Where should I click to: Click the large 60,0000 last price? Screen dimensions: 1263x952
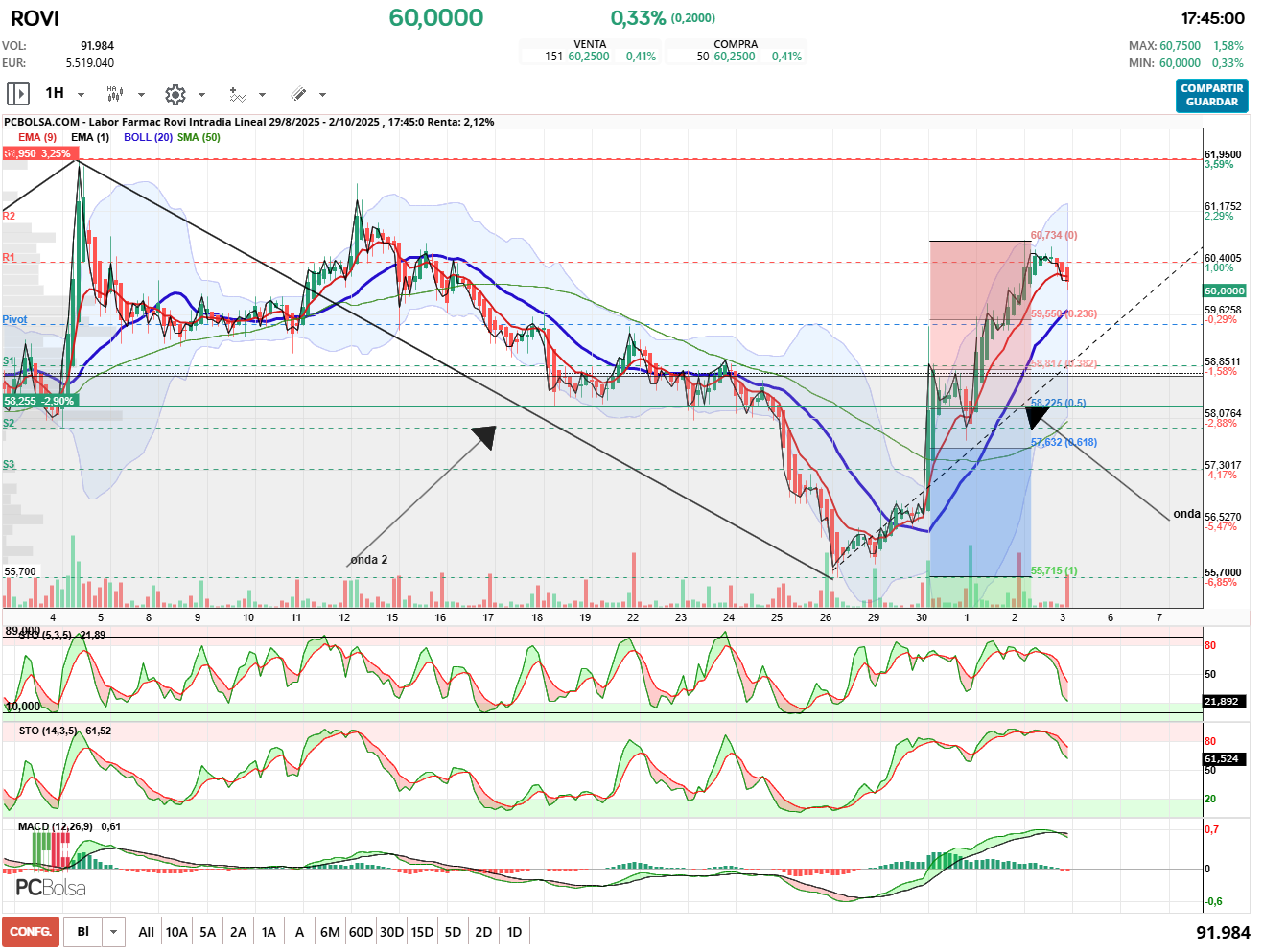point(436,17)
